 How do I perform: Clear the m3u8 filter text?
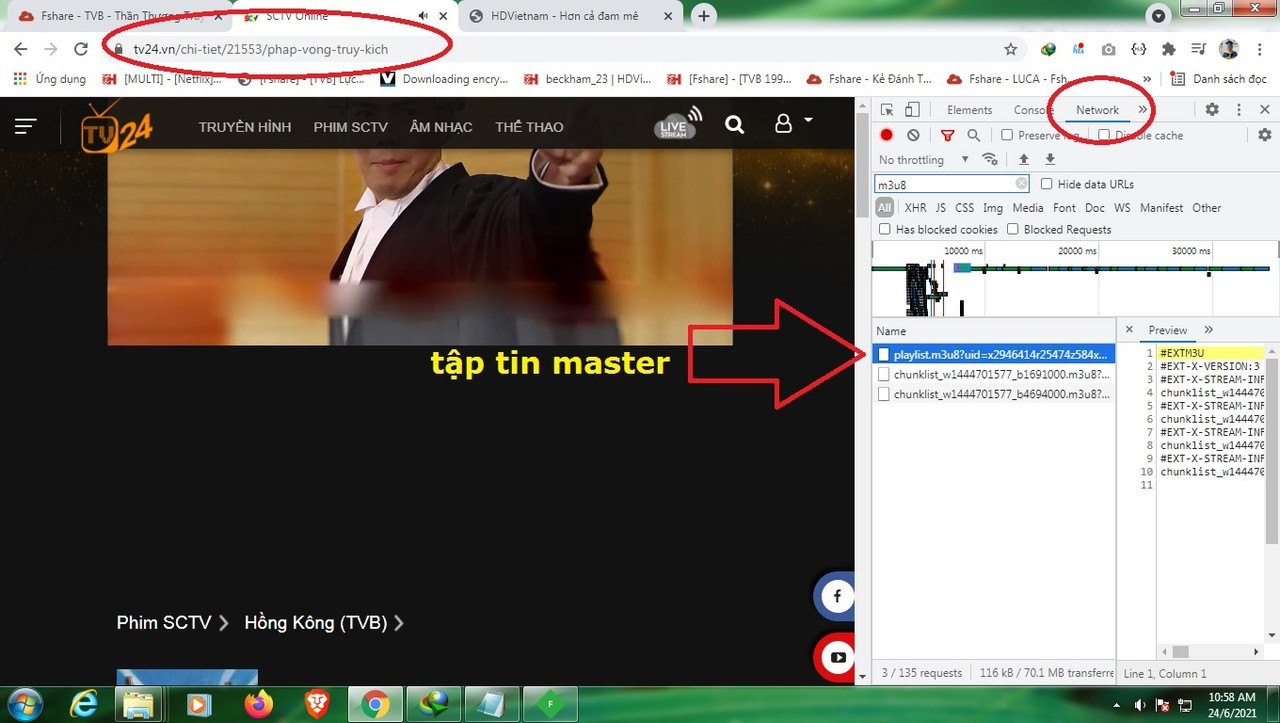pyautogui.click(x=1021, y=184)
